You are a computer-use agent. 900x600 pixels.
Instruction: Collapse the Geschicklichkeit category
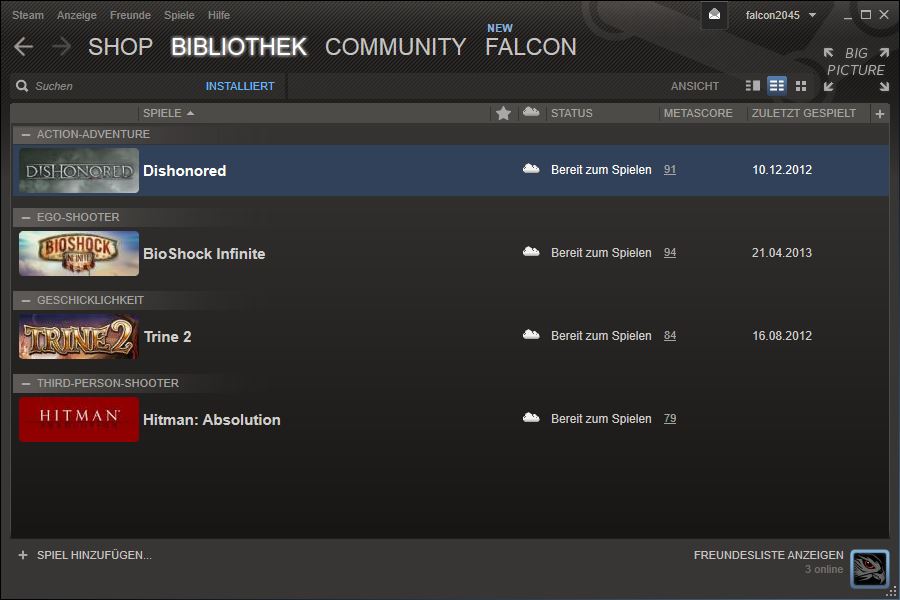(x=26, y=300)
